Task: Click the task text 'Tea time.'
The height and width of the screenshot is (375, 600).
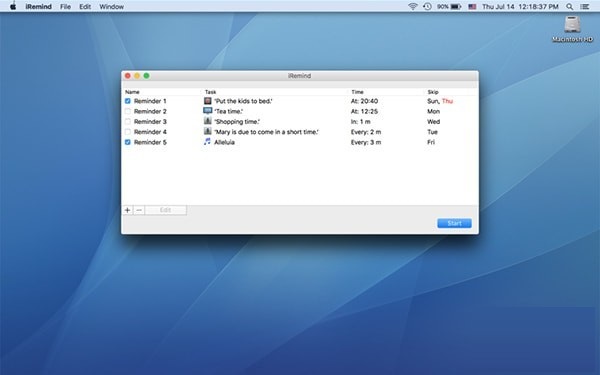Action: 228,111
